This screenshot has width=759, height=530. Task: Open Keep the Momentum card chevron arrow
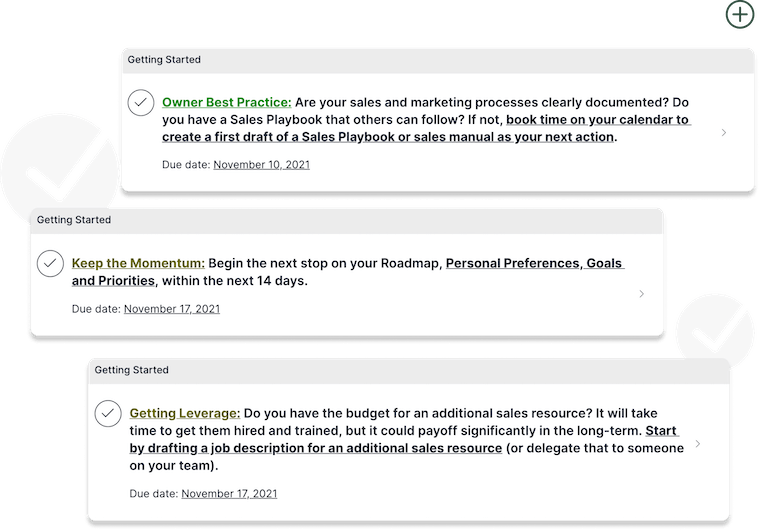tap(641, 294)
